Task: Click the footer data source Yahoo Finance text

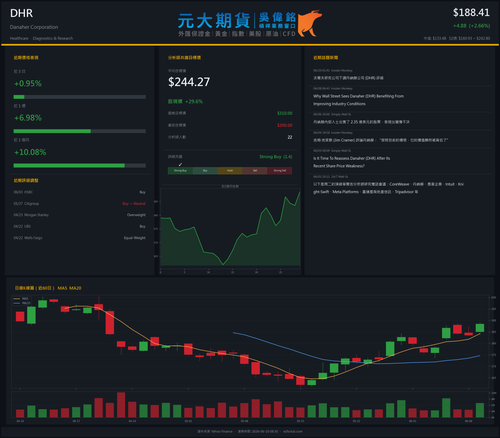Action: [215, 431]
